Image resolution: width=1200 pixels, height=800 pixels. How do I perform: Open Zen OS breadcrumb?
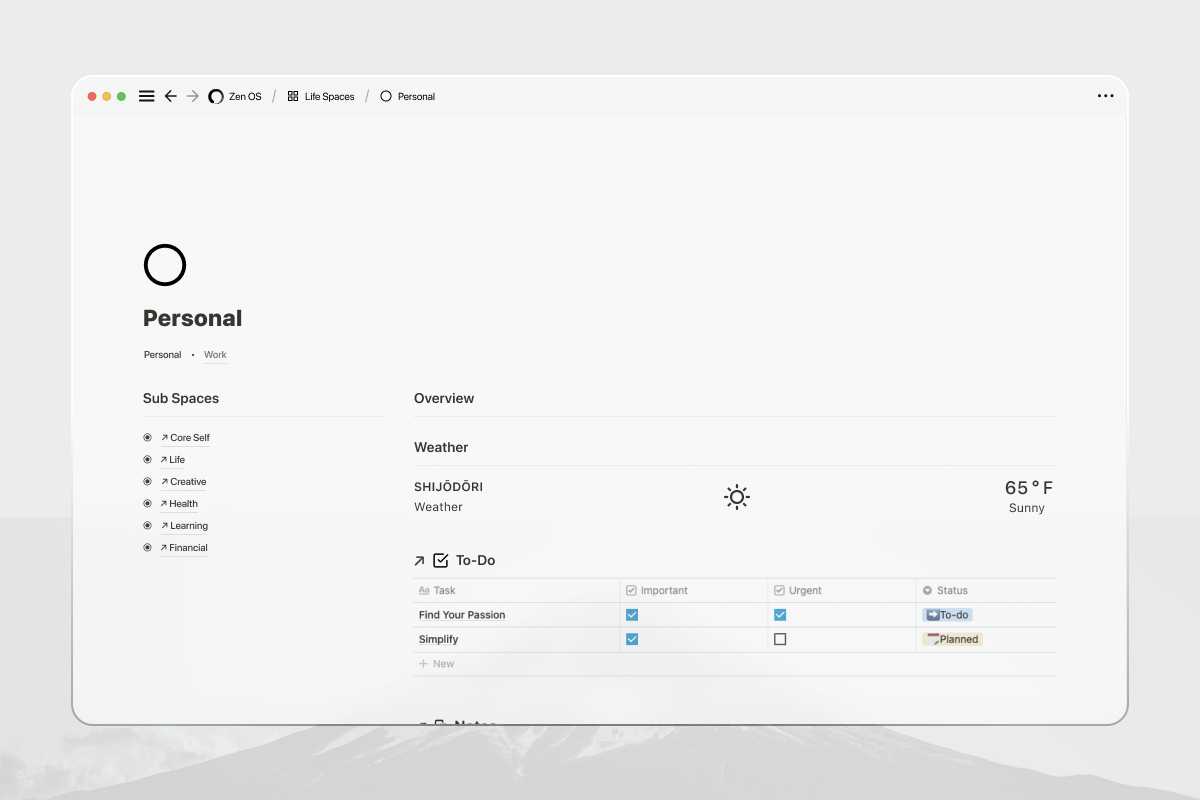245,97
